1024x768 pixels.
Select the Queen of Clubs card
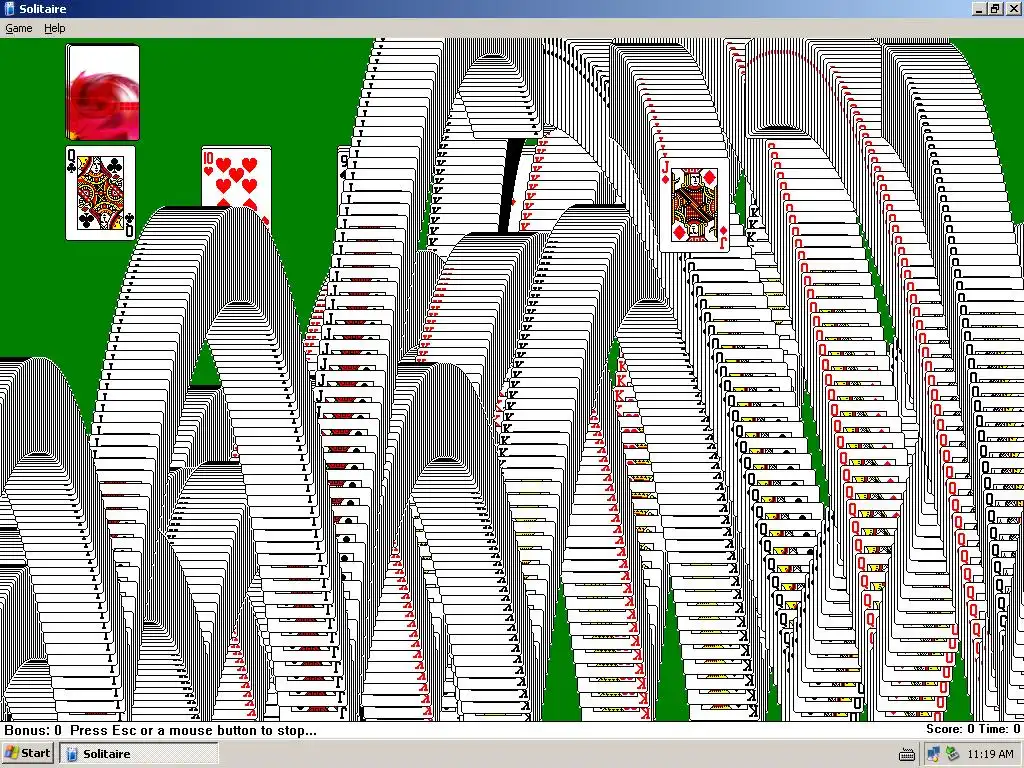tap(101, 193)
